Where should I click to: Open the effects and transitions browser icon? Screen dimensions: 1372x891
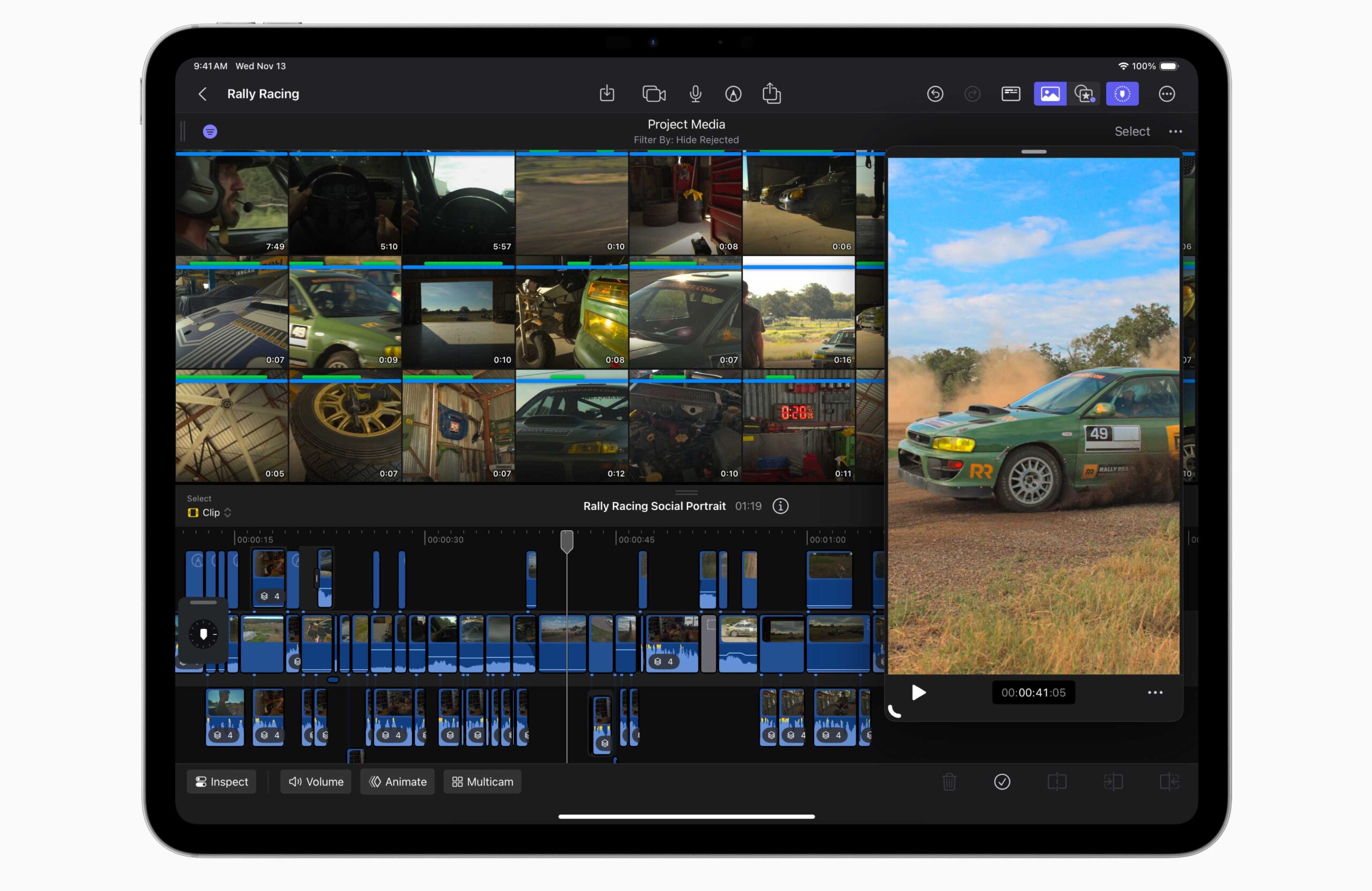tap(1084, 93)
